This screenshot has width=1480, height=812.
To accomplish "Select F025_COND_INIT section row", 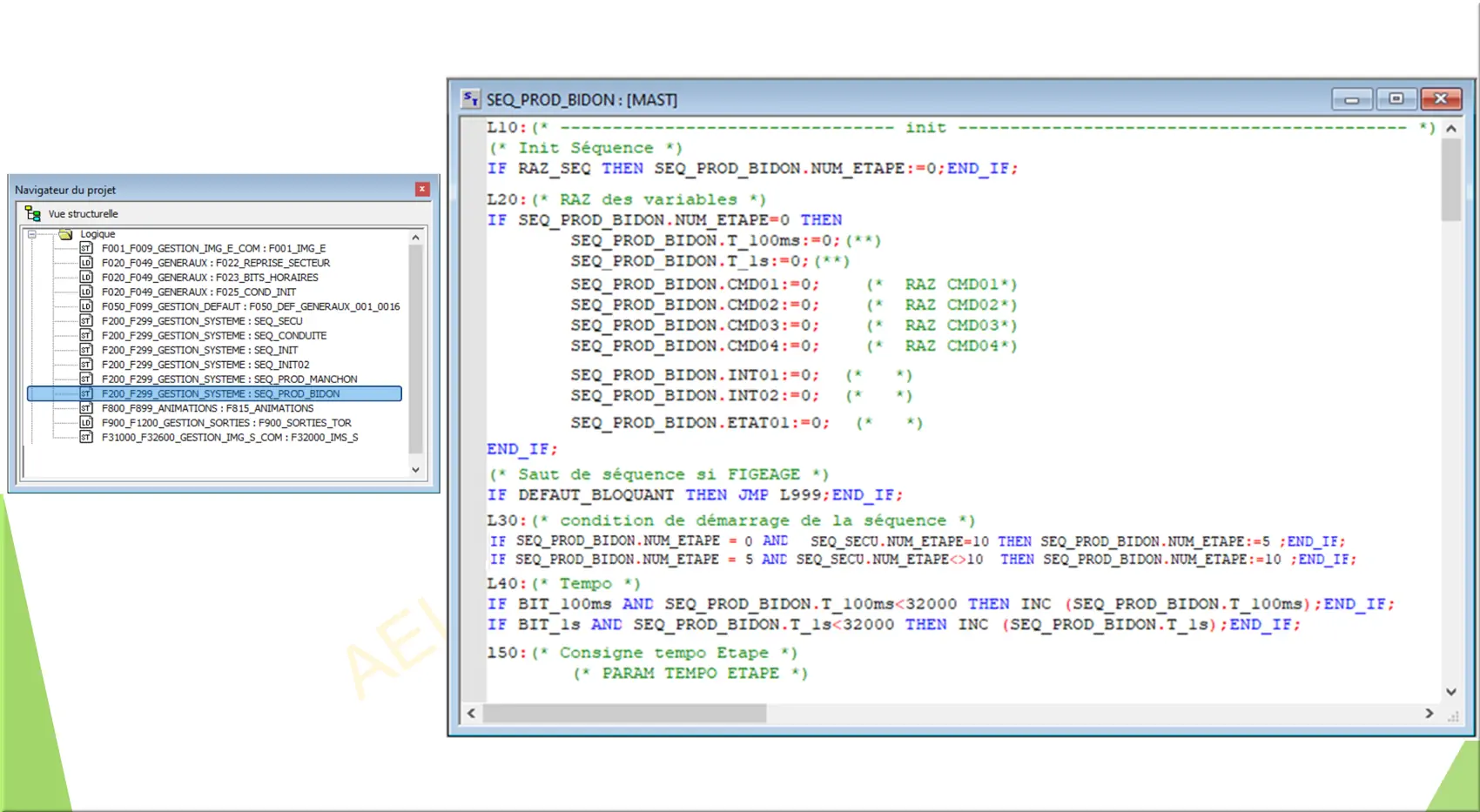I will [x=198, y=292].
